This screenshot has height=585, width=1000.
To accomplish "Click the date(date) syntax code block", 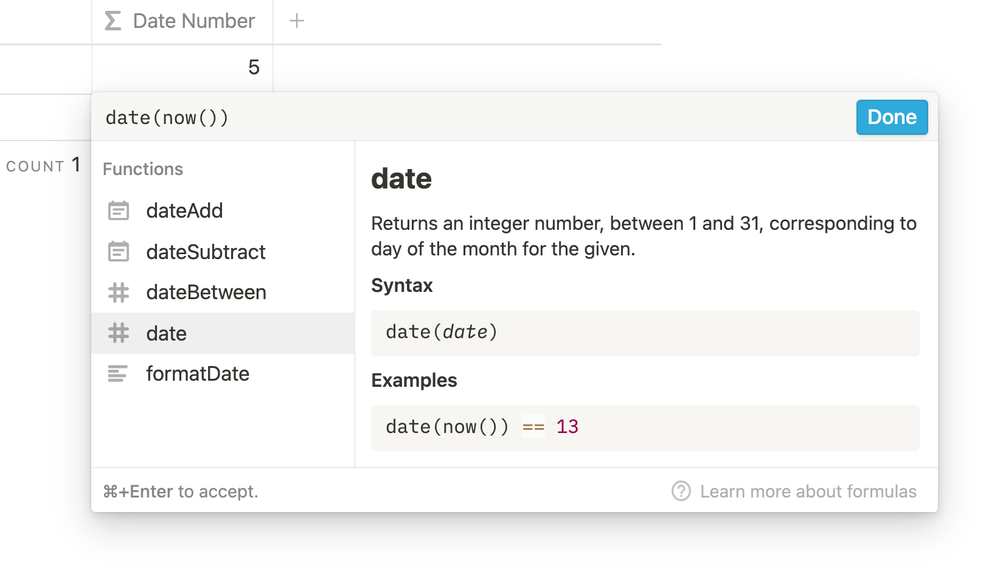I will [x=645, y=332].
